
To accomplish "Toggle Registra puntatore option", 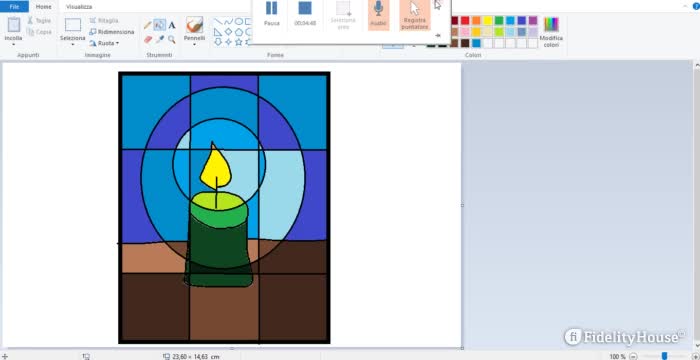I will click(415, 15).
